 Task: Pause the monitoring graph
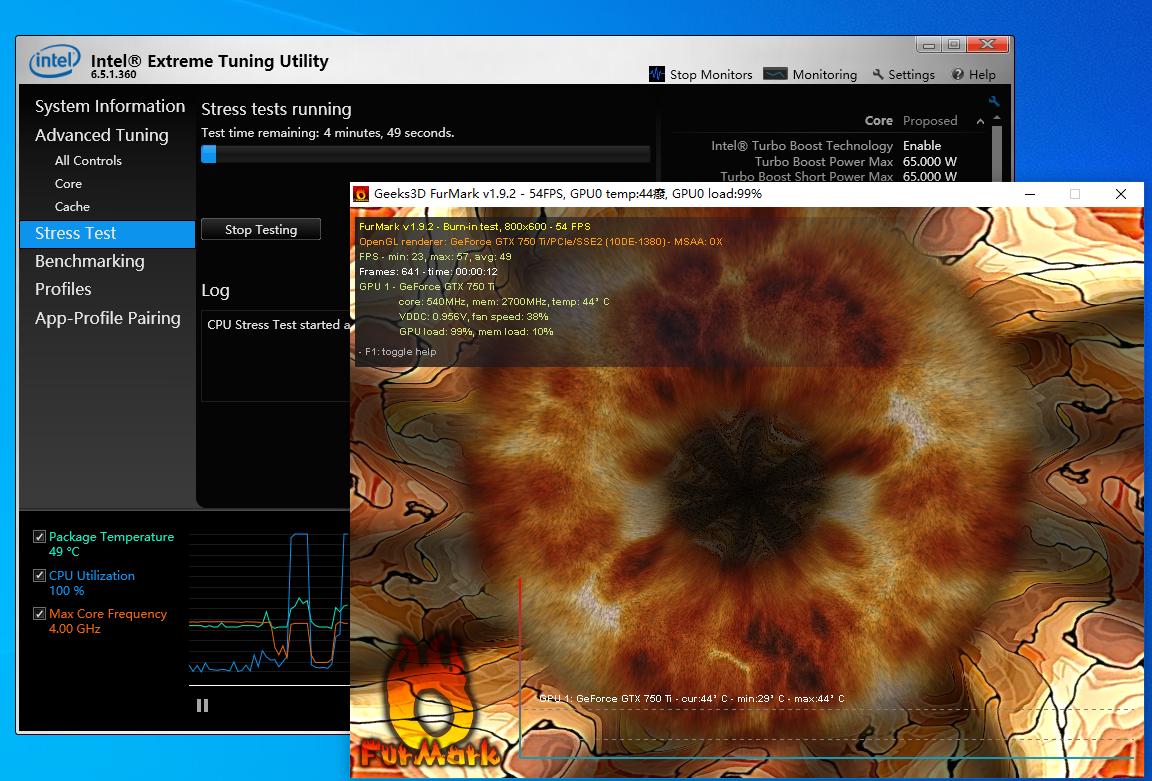202,705
